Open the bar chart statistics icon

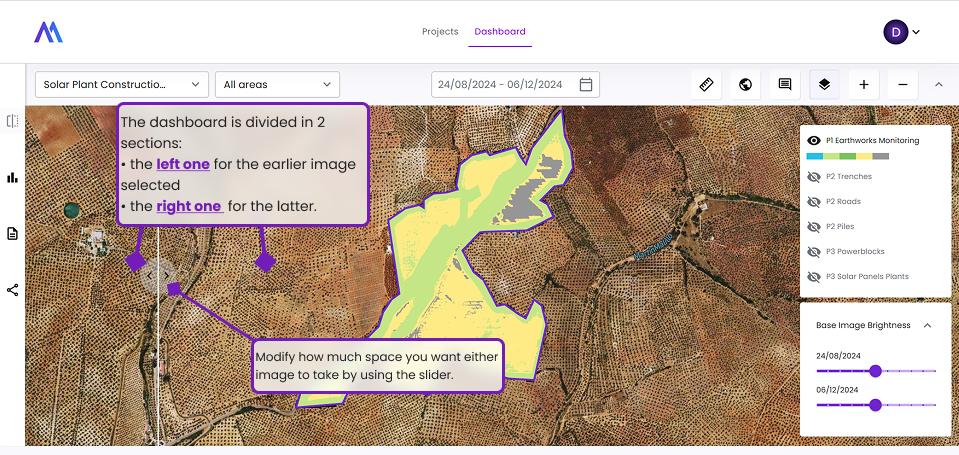pos(12,177)
